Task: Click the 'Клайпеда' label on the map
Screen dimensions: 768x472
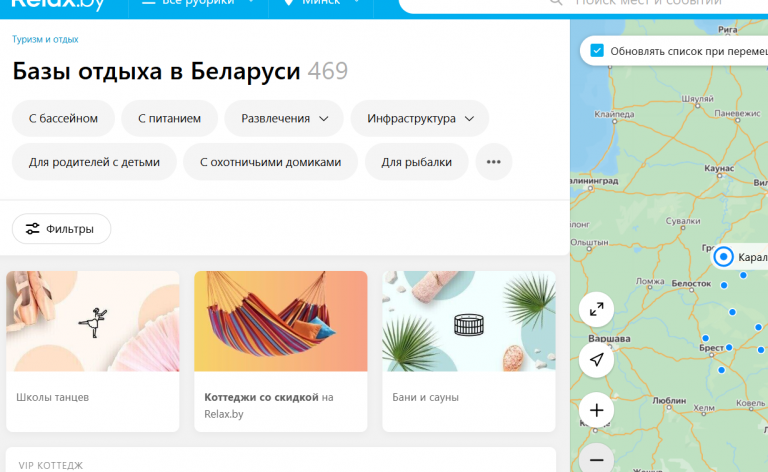Action: 614,114
